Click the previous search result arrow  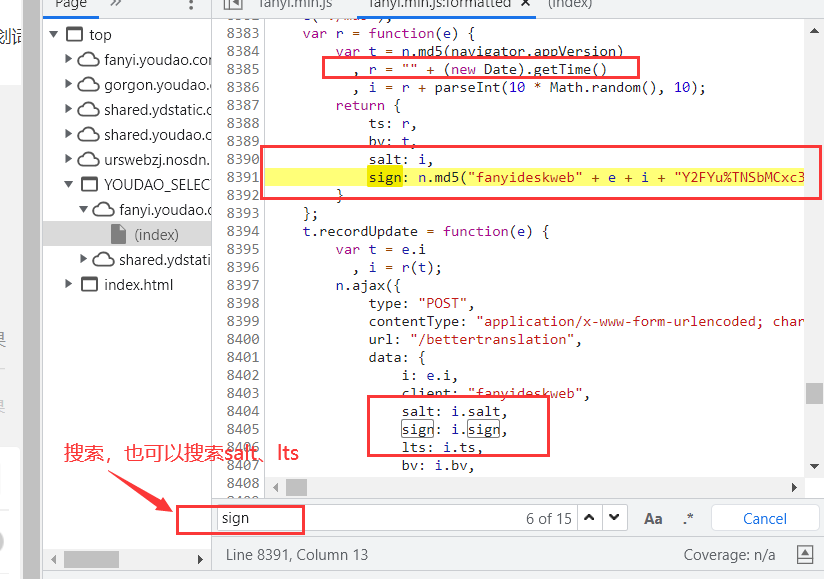point(589,518)
